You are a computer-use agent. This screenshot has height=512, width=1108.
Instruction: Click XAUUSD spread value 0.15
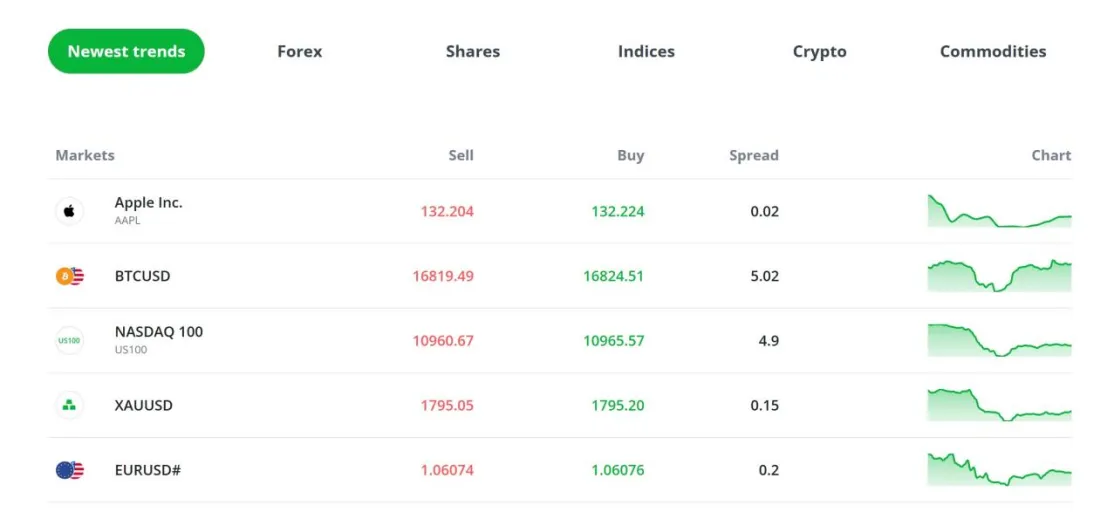pos(765,405)
